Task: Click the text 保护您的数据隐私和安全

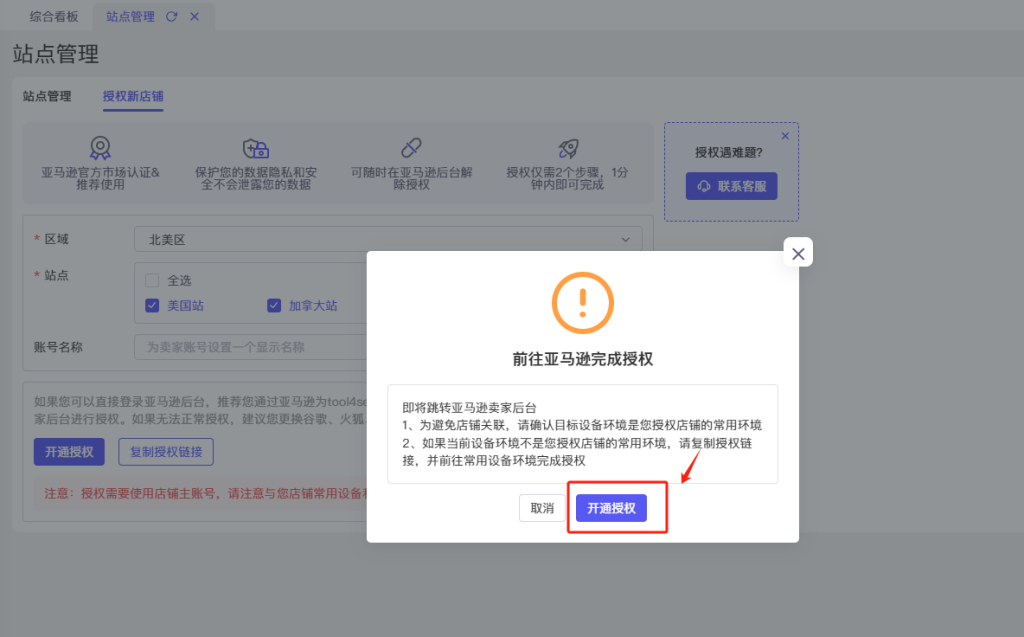Action: coord(256,178)
